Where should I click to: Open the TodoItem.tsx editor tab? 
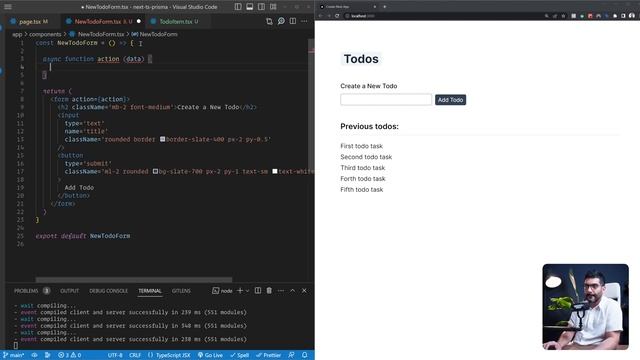click(178, 21)
